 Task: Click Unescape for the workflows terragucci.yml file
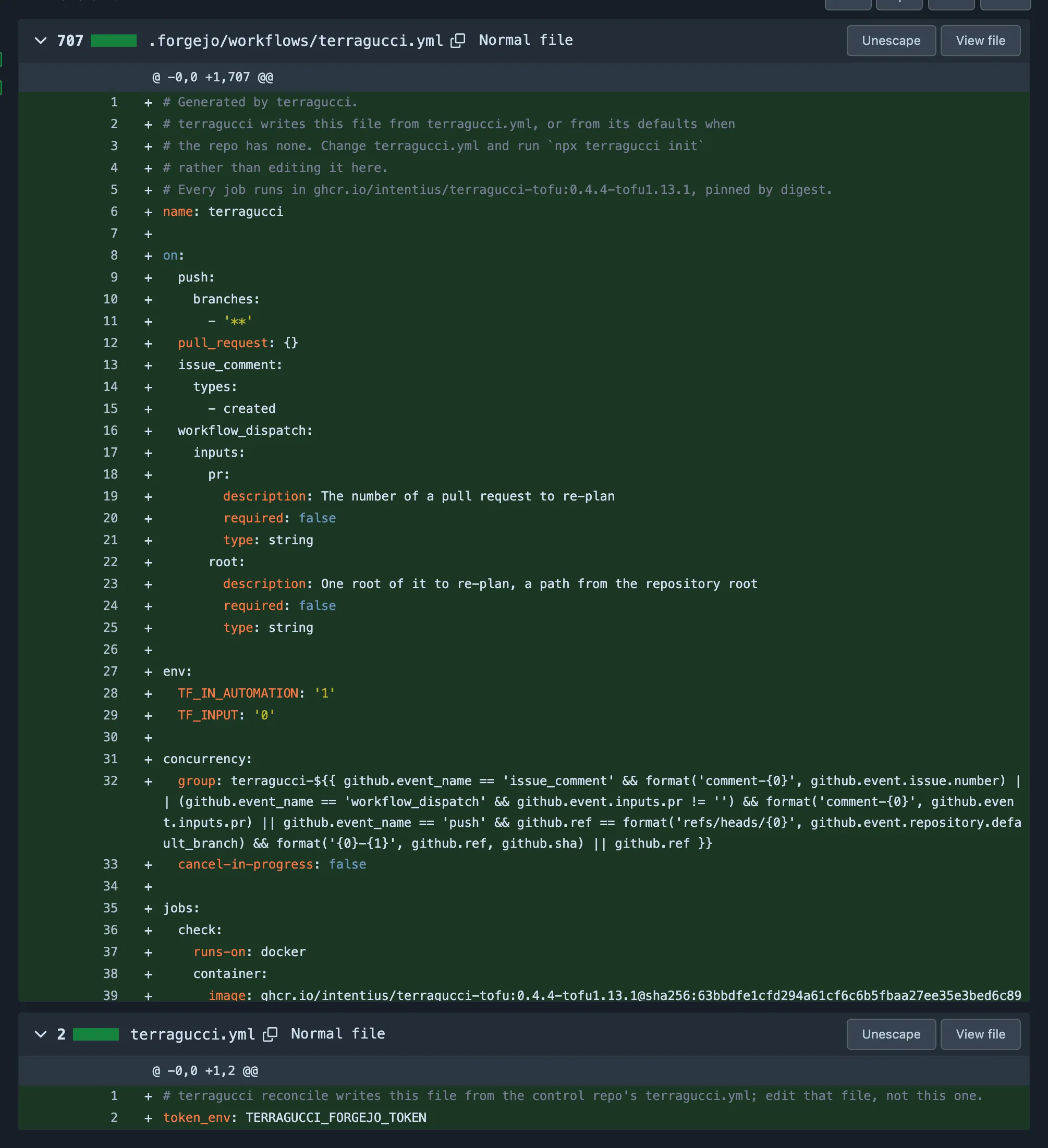click(x=891, y=41)
